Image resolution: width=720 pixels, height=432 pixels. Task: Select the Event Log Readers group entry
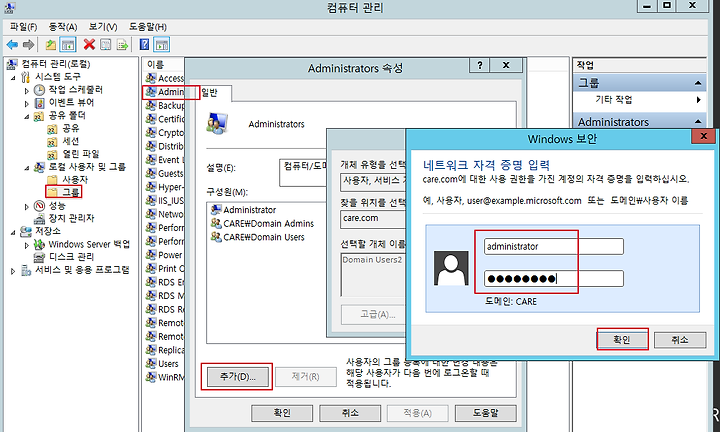(x=165, y=160)
